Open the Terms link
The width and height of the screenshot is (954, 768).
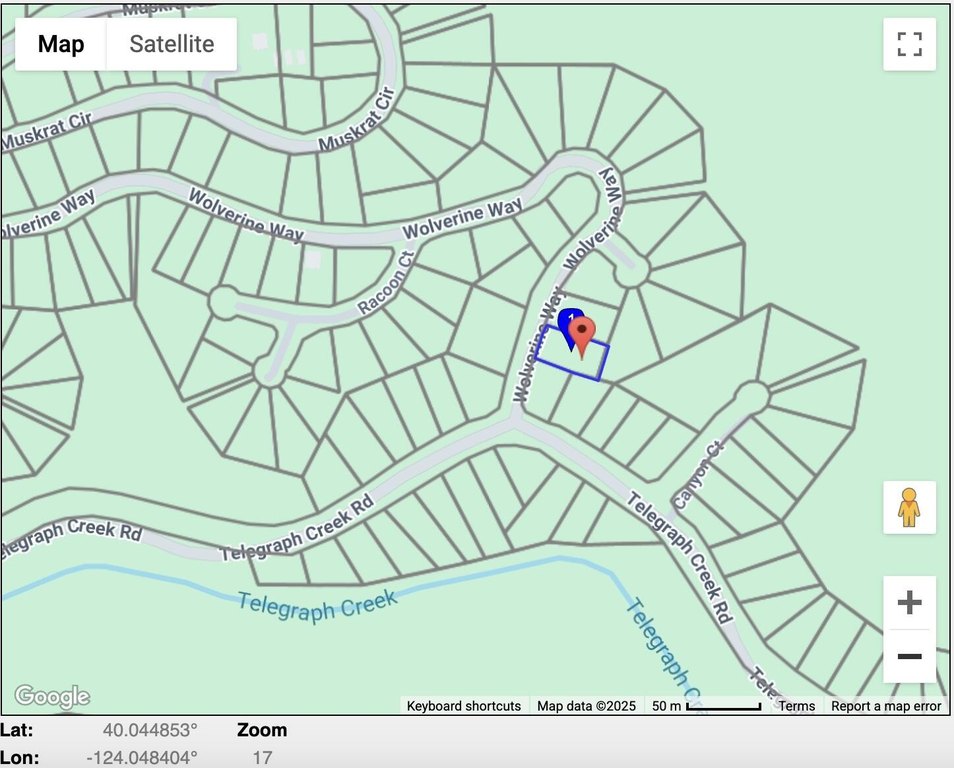797,706
